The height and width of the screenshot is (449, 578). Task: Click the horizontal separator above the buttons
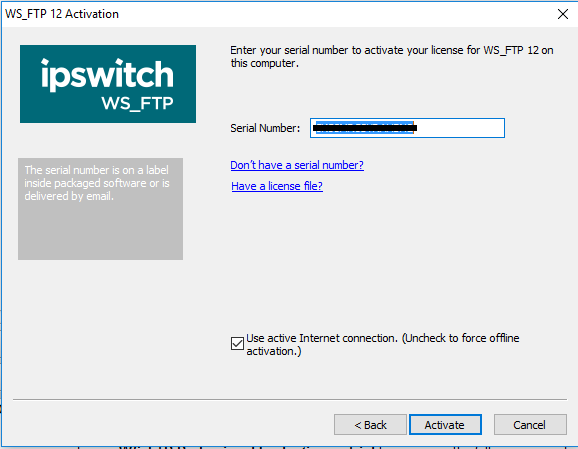290,399
